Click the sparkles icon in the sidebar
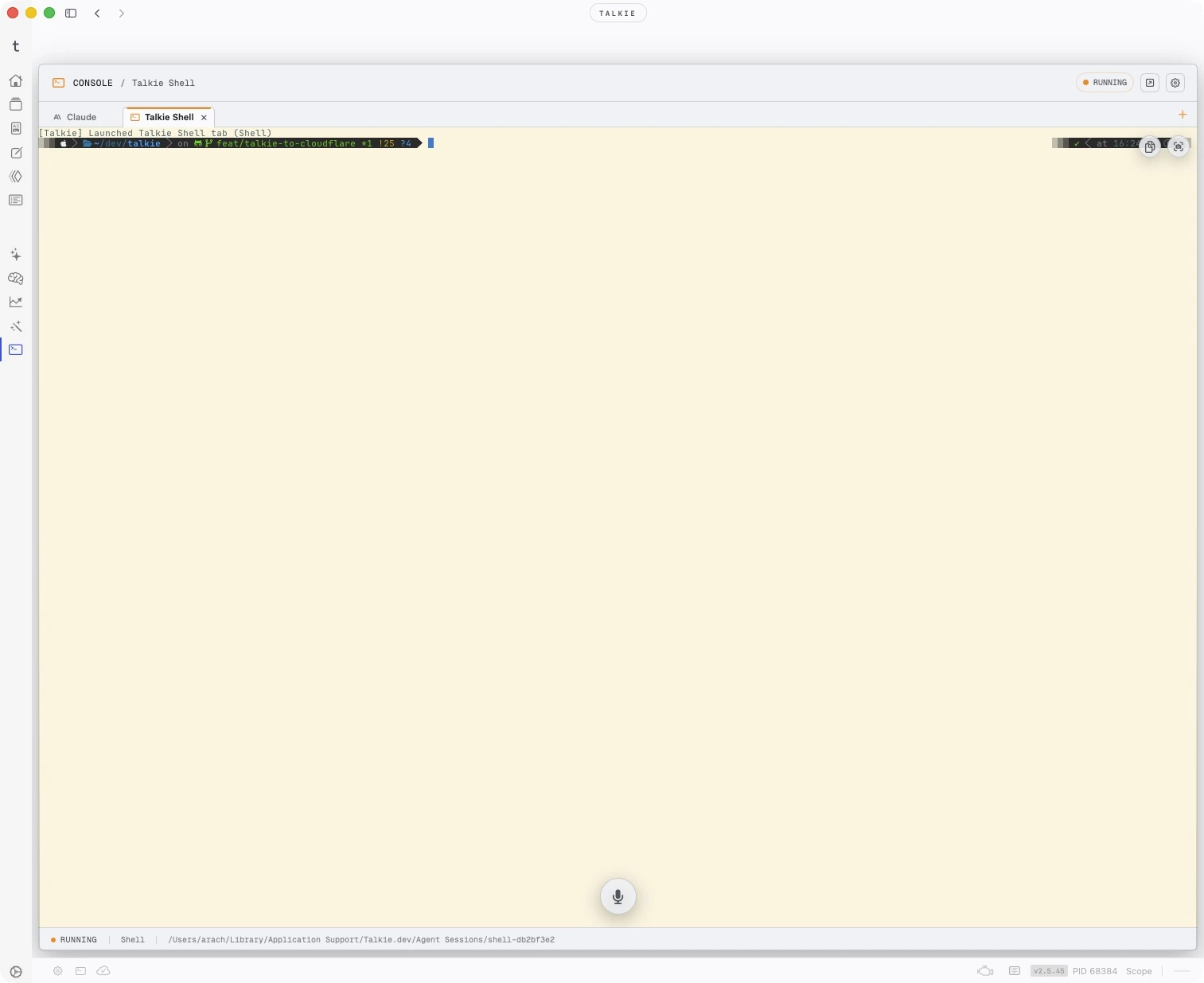This screenshot has width=1204, height=983. tap(16, 255)
